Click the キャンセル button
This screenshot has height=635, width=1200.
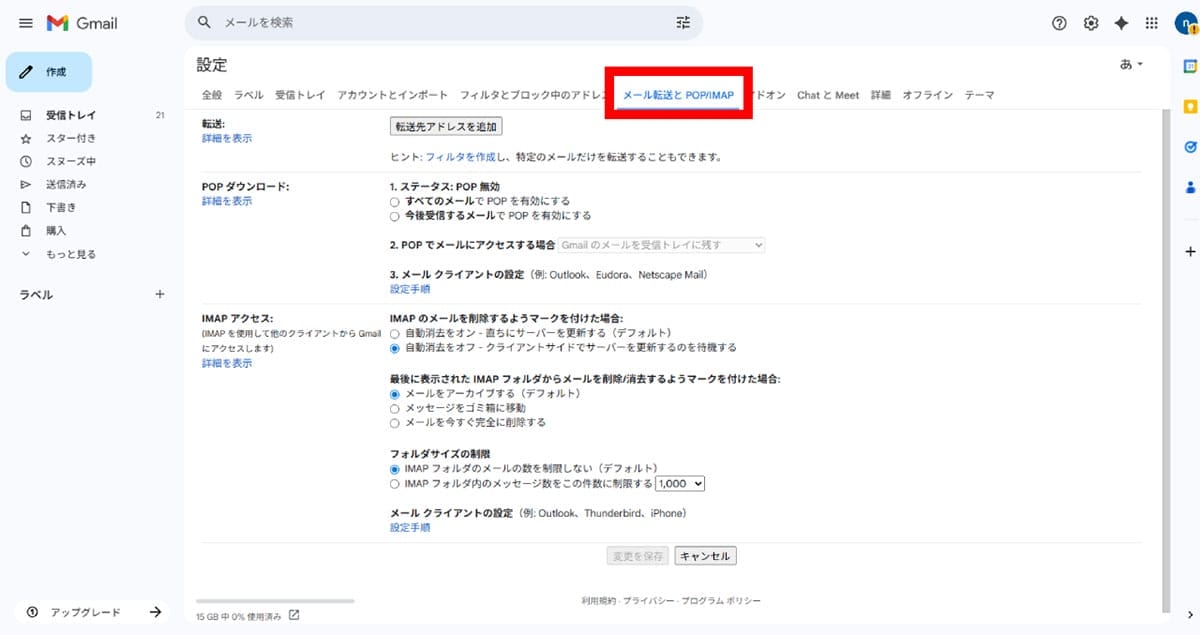point(705,556)
